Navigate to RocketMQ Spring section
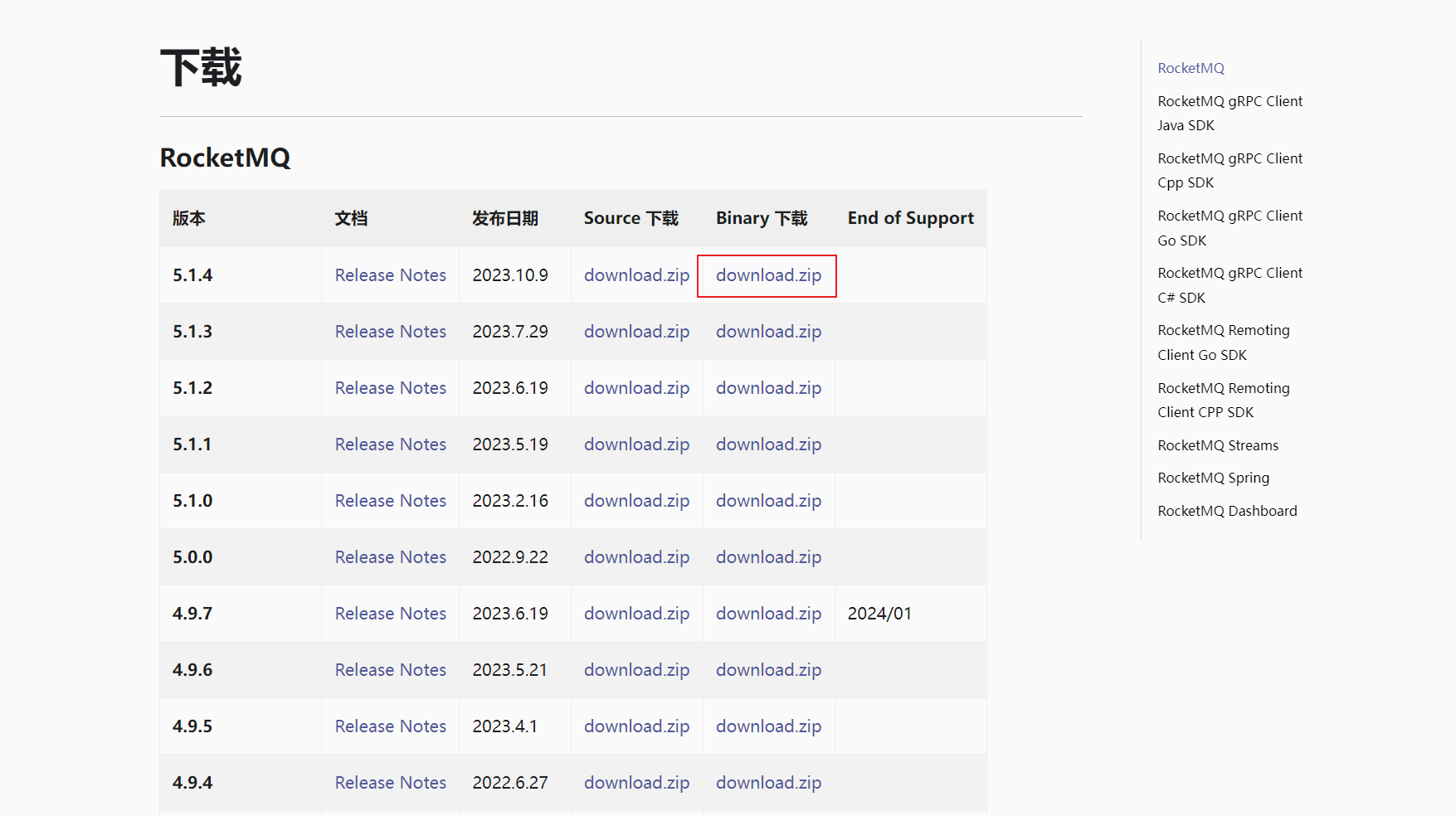 pyautogui.click(x=1213, y=478)
